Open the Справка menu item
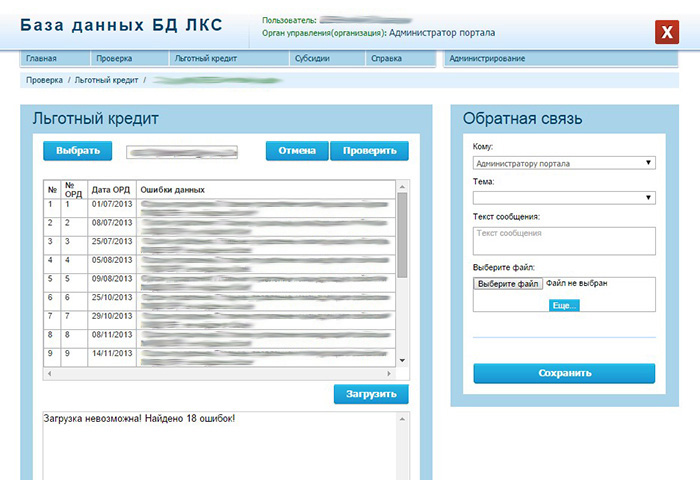This screenshot has height=480, width=700. [386, 59]
